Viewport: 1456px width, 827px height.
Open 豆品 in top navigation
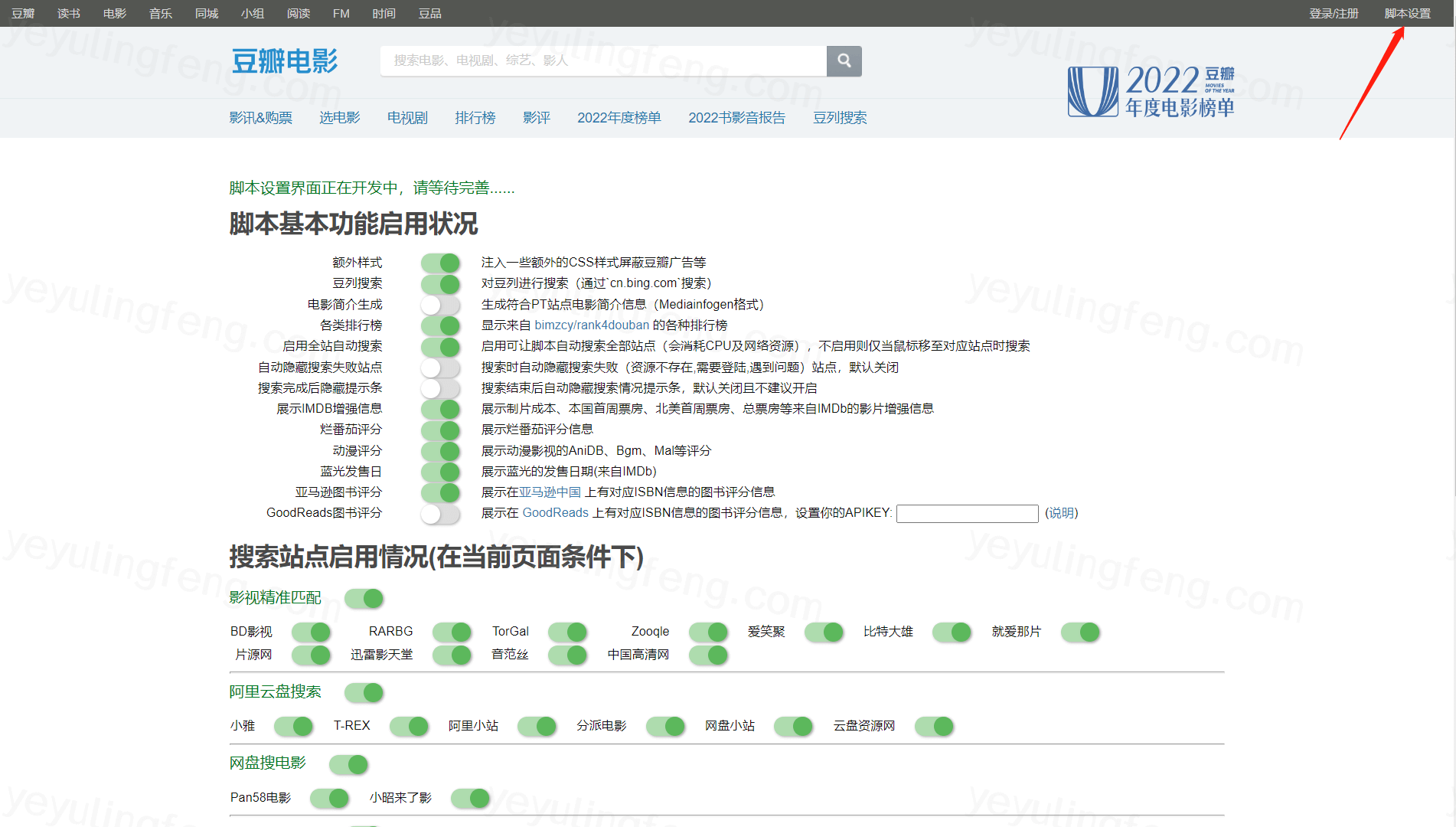[429, 14]
